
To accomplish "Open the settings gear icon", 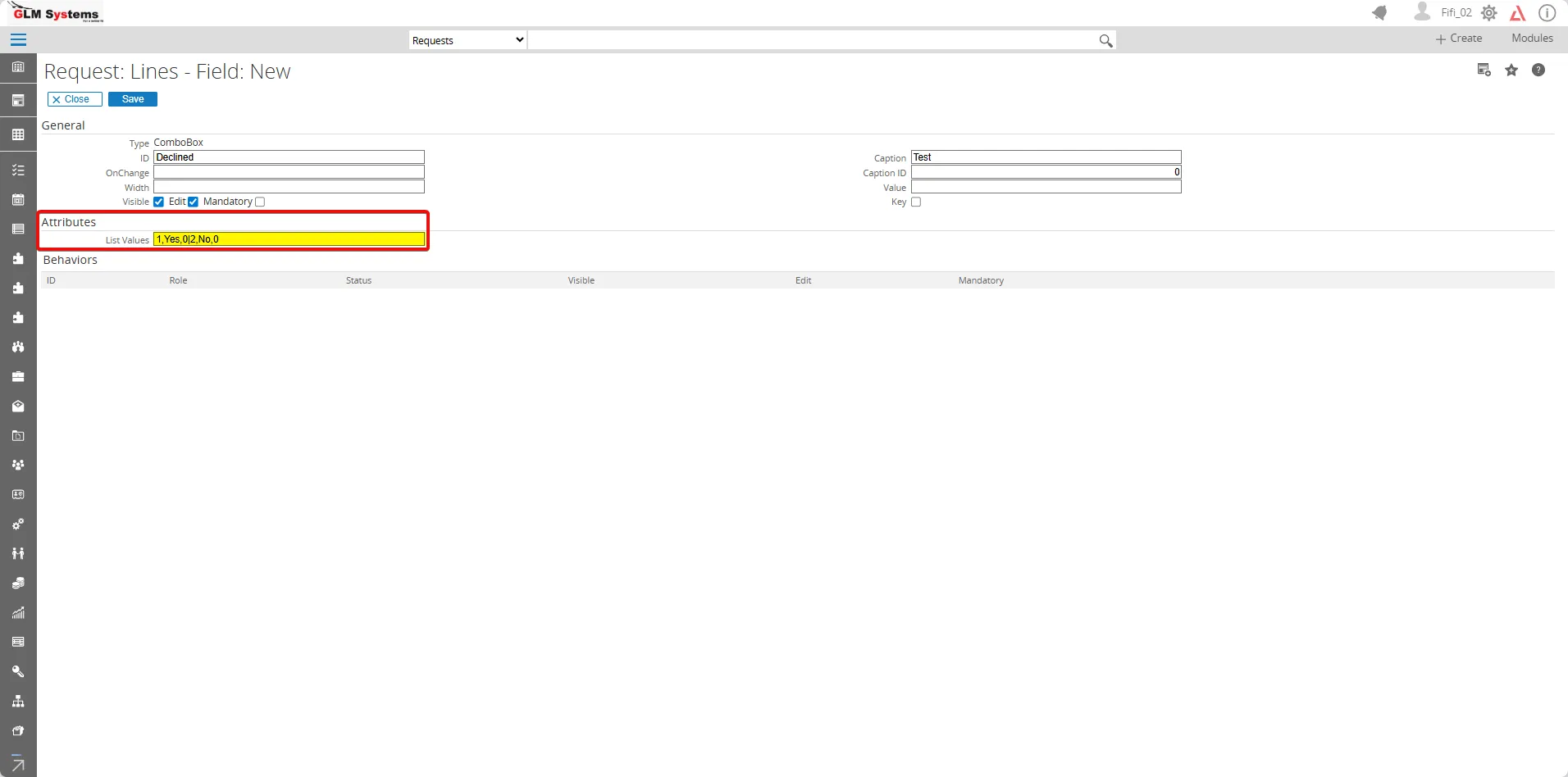I will click(1489, 13).
